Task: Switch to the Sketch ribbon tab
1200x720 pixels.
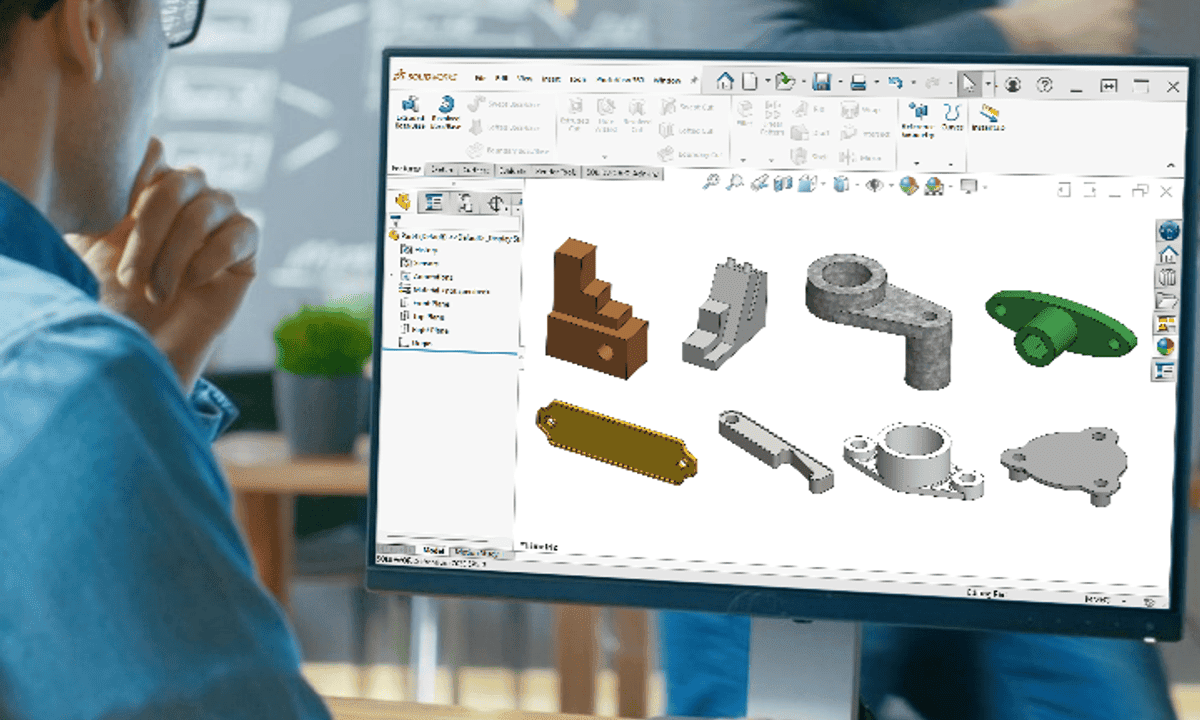Action: (x=440, y=172)
